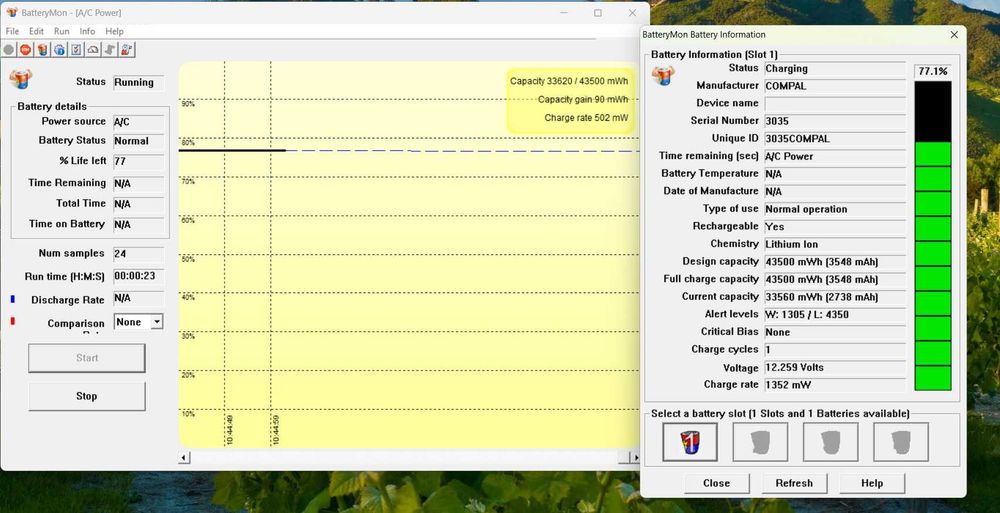This screenshot has height=513, width=1000.
Task: Click the Charge rate value 1352 mW
Action: click(835, 385)
